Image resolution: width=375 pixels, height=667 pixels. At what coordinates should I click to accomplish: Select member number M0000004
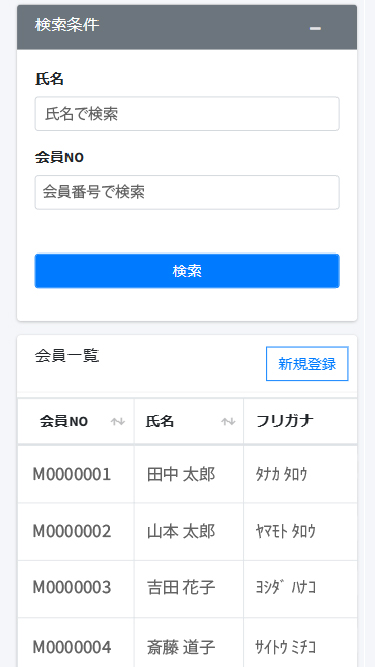72,647
